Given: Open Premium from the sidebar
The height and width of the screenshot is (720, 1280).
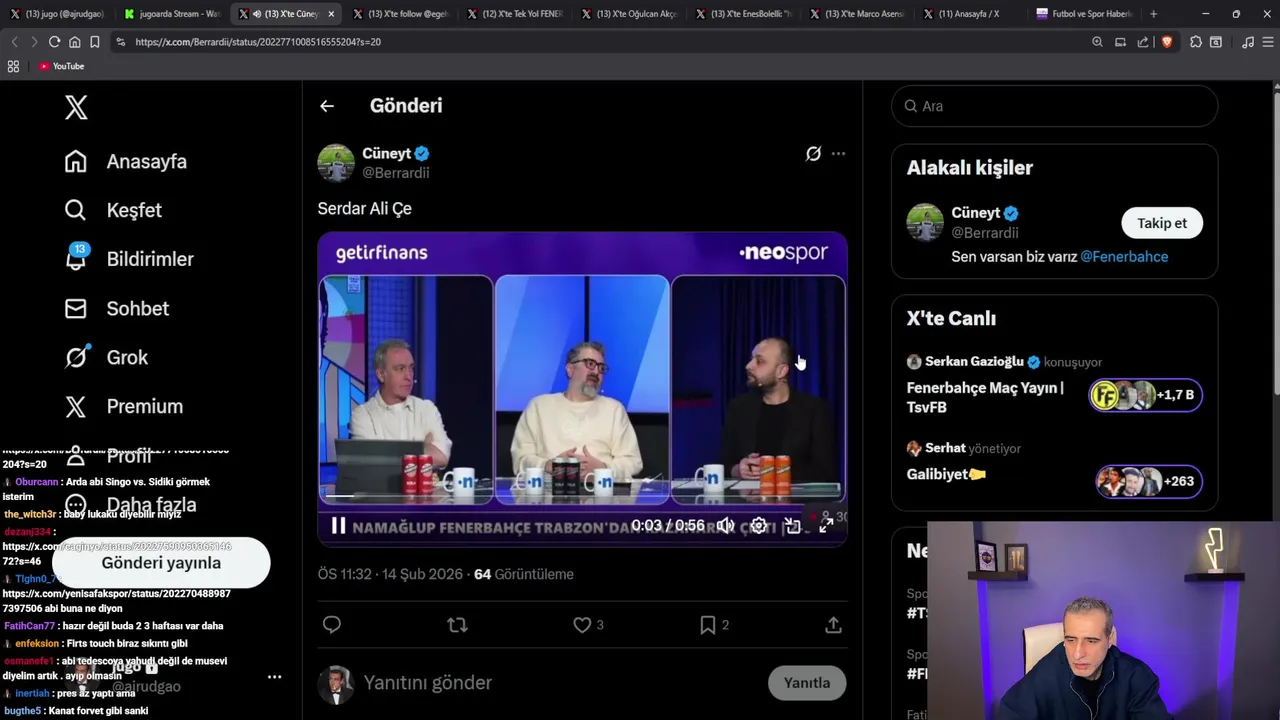Looking at the screenshot, I should pos(124,406).
